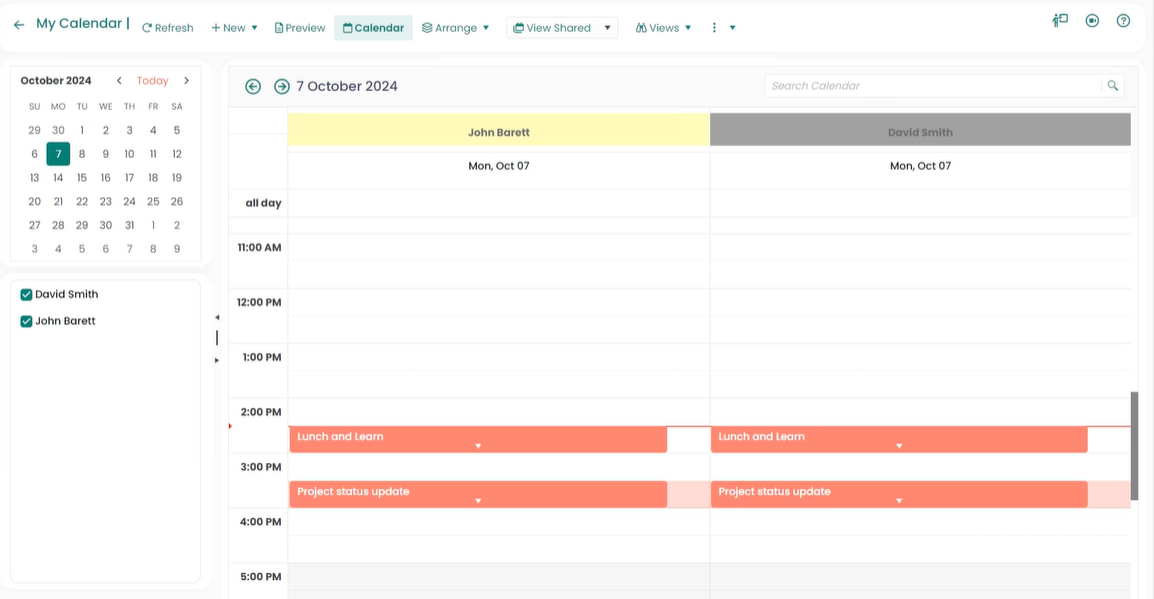Go to next day with circled right arrow

282,87
